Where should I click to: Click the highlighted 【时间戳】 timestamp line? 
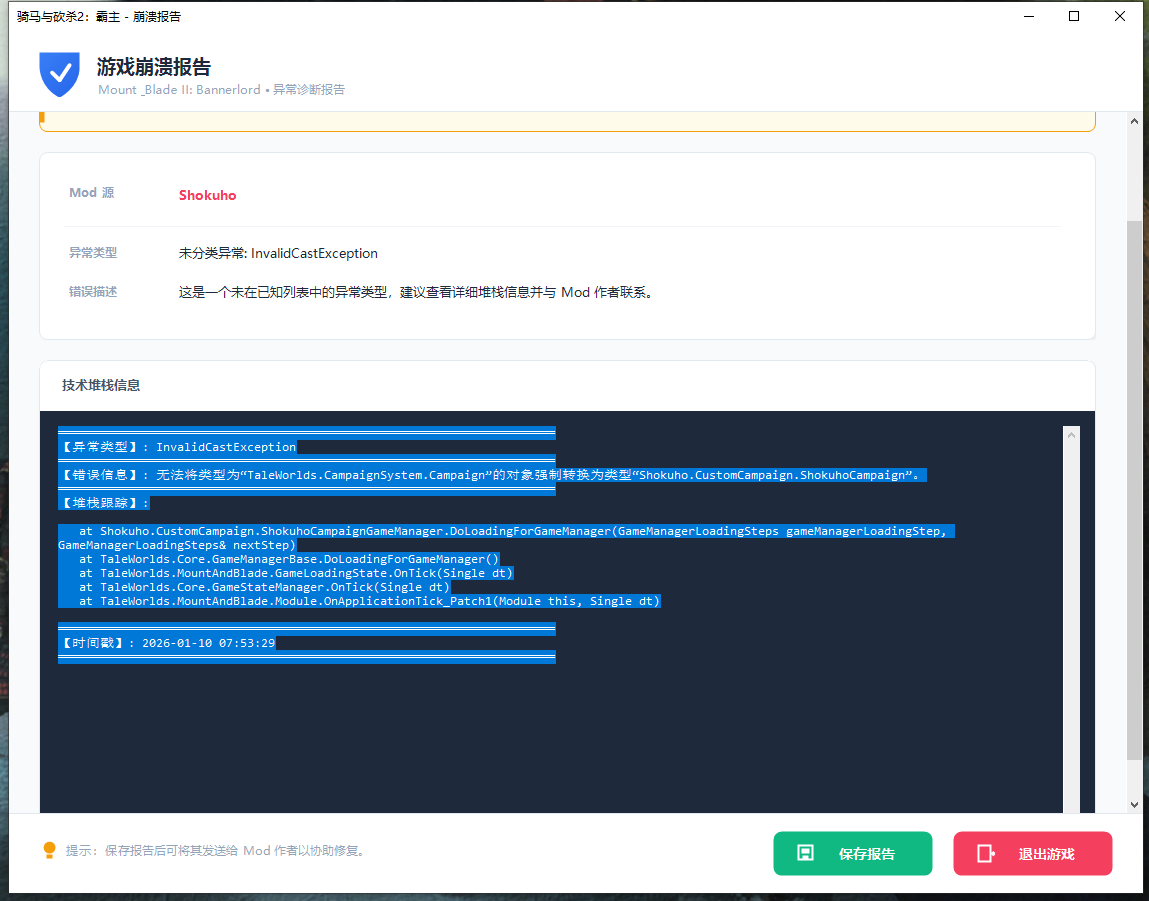[165, 643]
